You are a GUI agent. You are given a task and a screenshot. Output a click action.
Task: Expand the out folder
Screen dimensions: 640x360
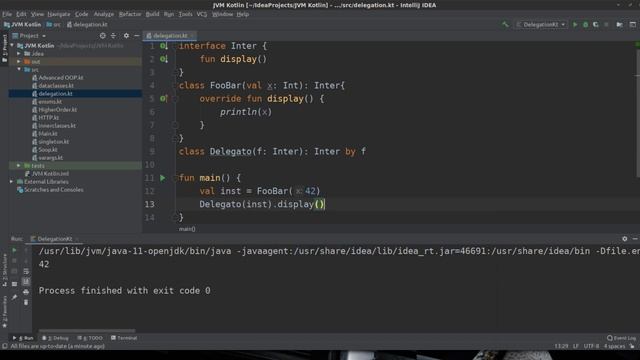pyautogui.click(x=19, y=62)
